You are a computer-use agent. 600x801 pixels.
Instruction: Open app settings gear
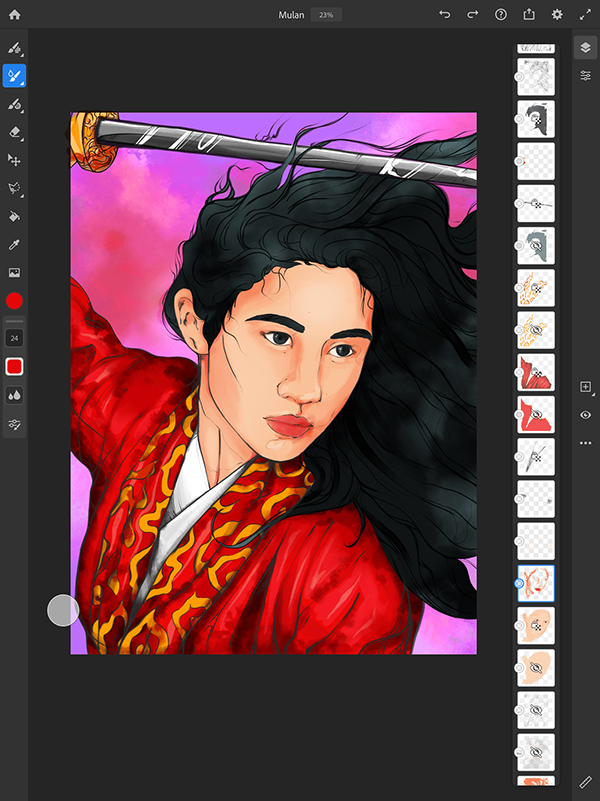tap(557, 14)
